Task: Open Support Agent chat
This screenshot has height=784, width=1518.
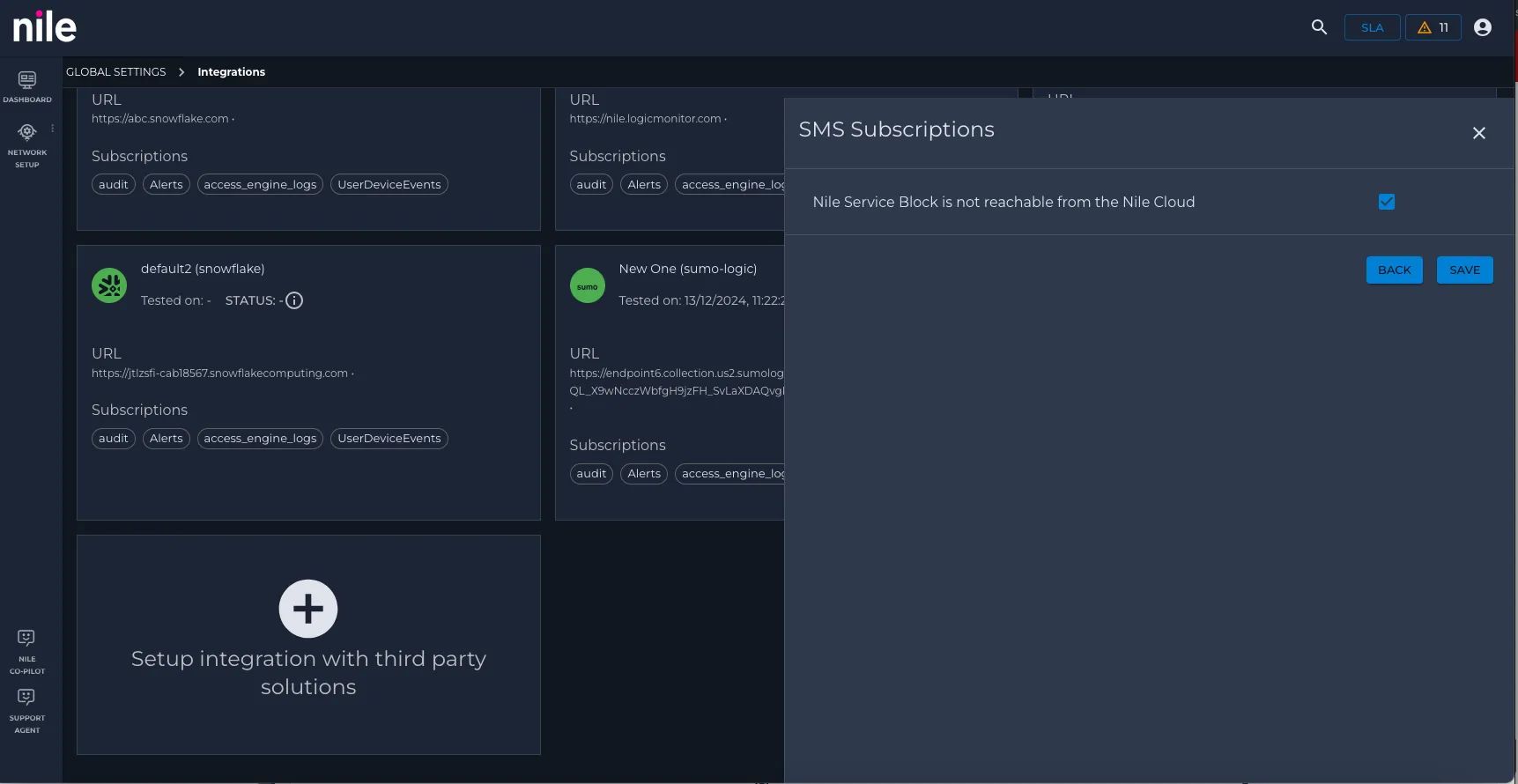Action: pyautogui.click(x=27, y=711)
